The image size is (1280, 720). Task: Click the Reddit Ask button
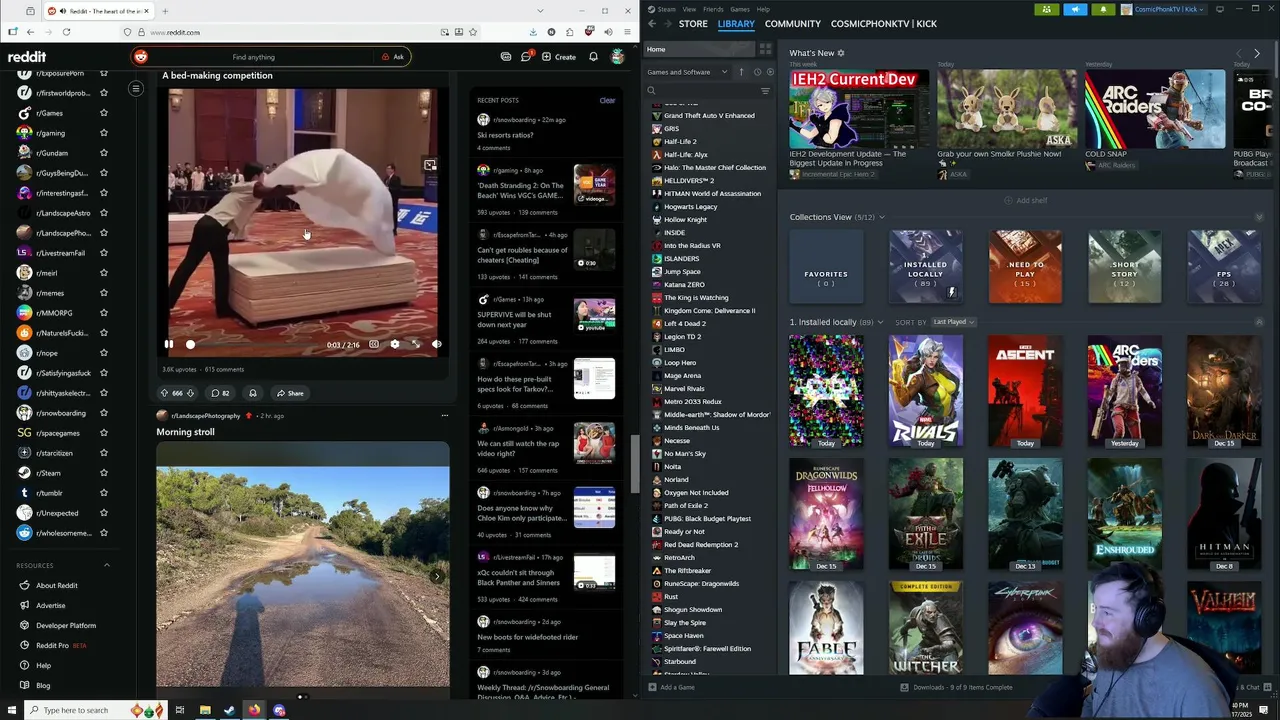(393, 57)
